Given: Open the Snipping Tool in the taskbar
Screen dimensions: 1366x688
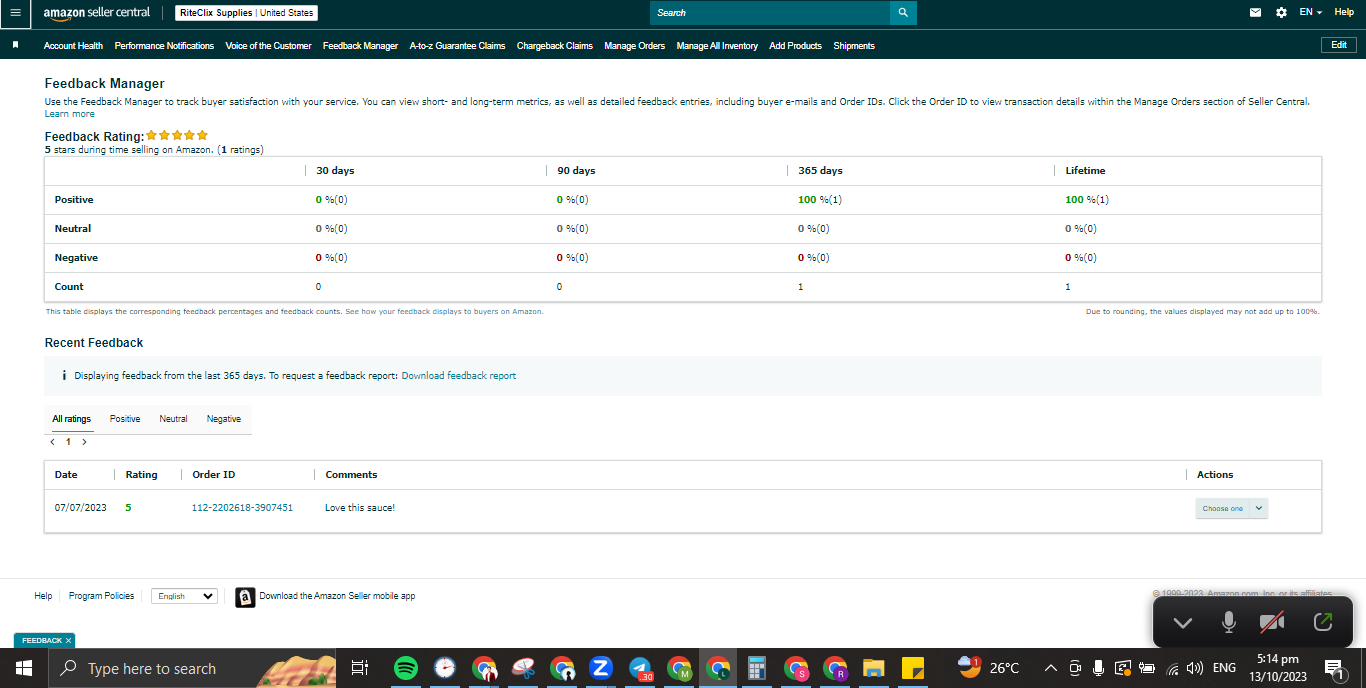Looking at the screenshot, I should tap(523, 668).
